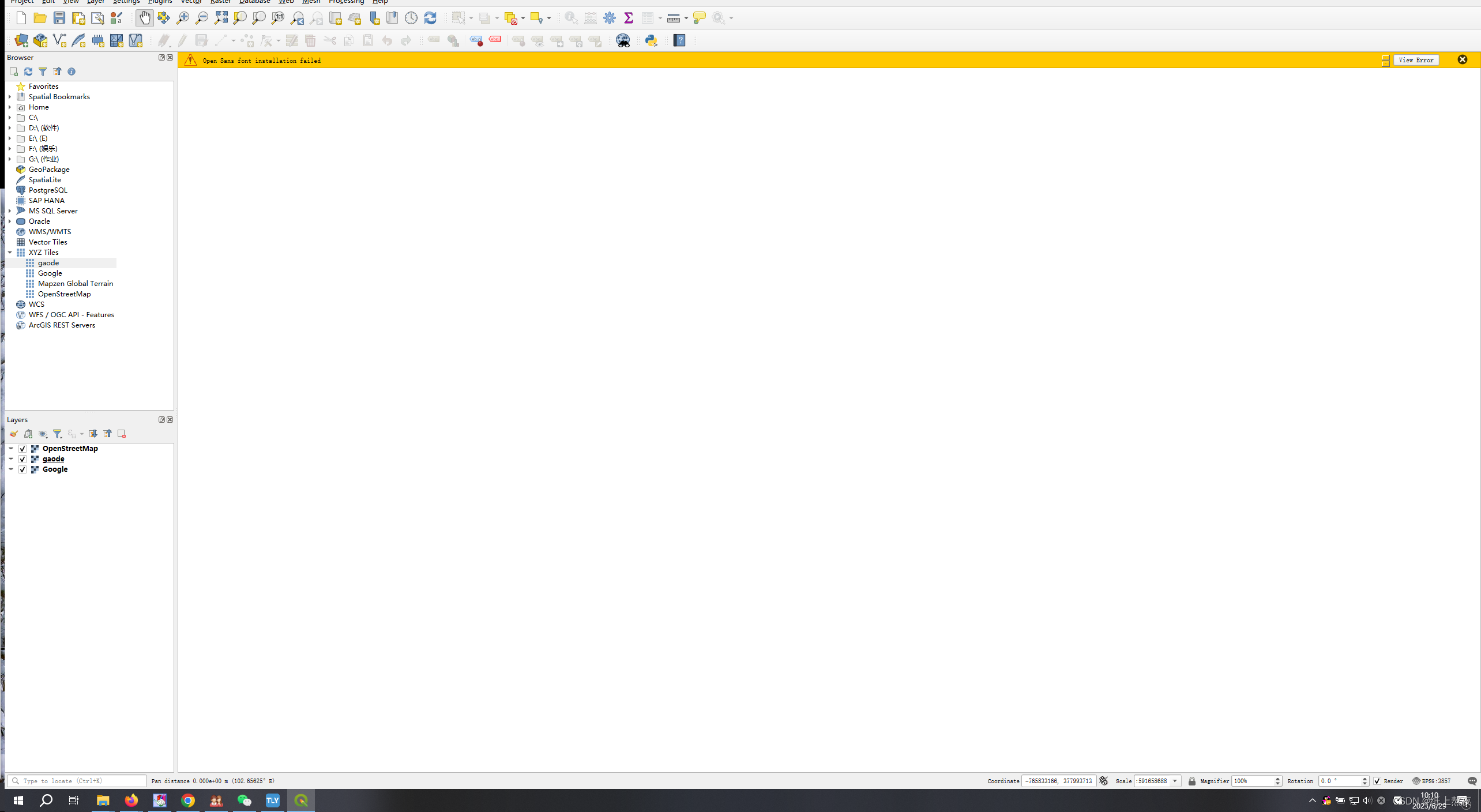Disable the Render checkbox in status bar
Viewport: 1481px width, 812px height.
pos(1377,781)
